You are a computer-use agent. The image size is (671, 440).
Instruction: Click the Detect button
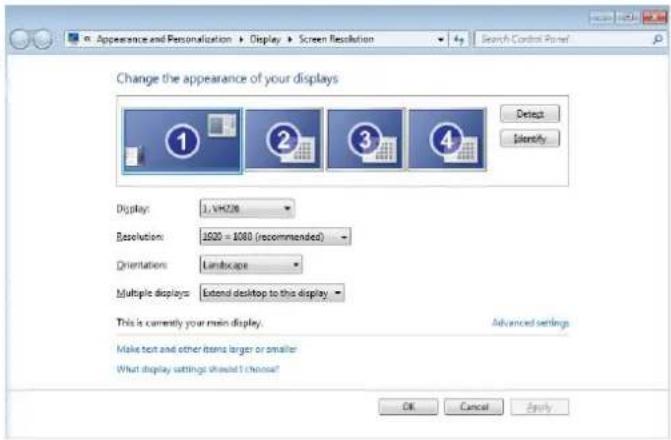coord(530,114)
